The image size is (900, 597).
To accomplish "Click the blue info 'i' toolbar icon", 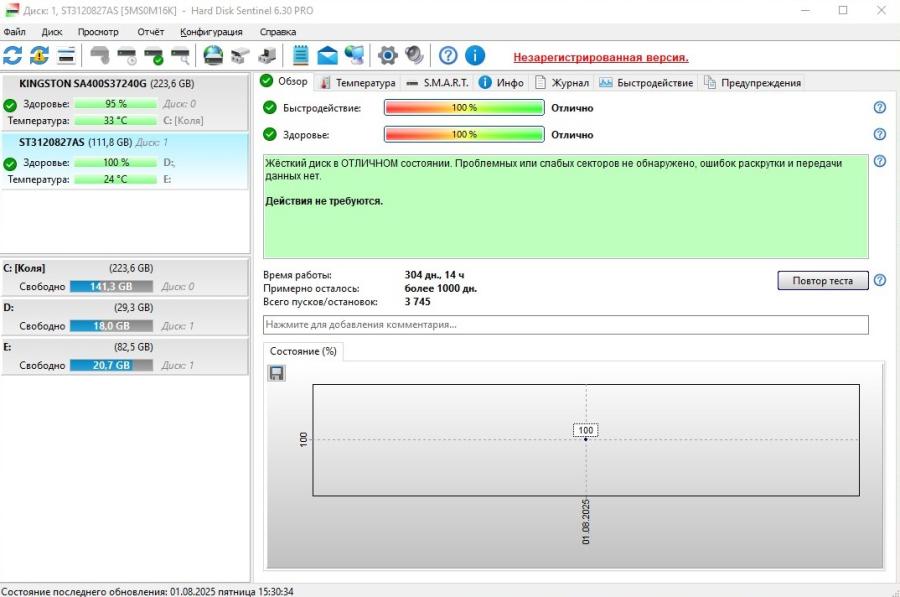I will [475, 55].
